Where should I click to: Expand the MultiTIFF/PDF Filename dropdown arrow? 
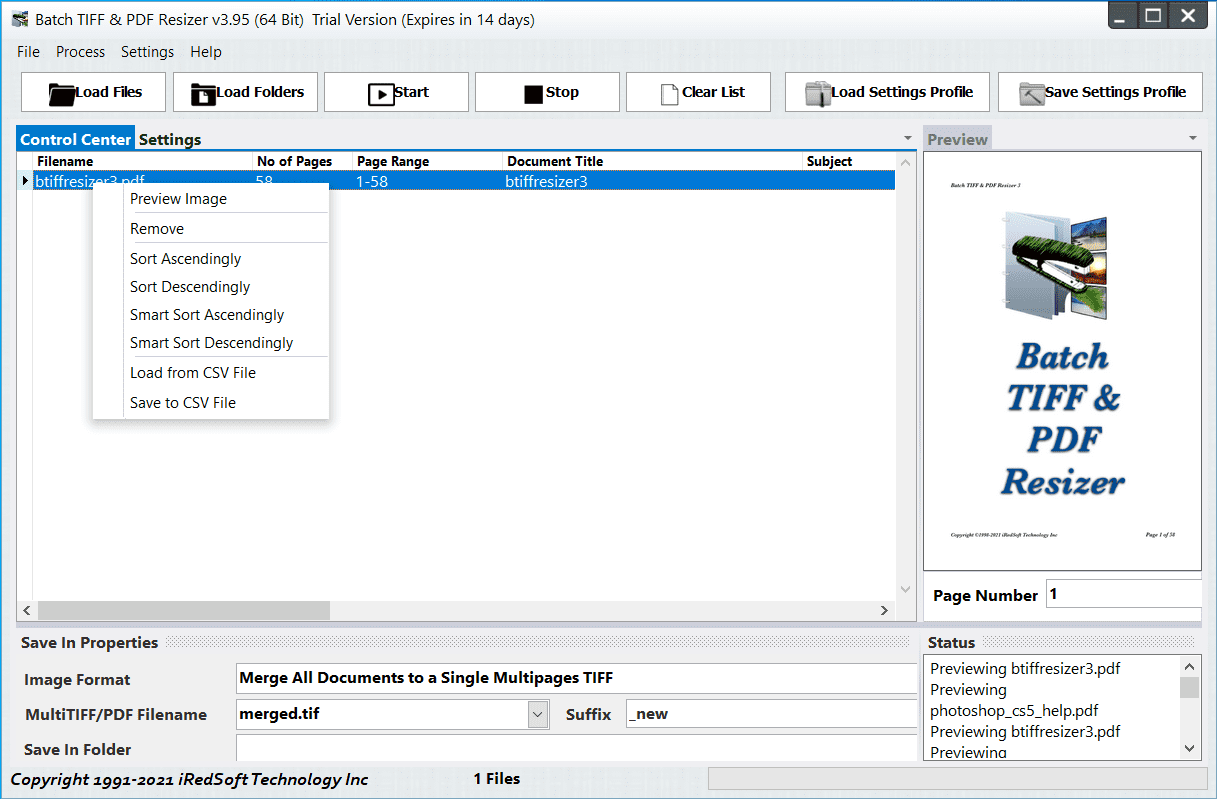(x=538, y=714)
